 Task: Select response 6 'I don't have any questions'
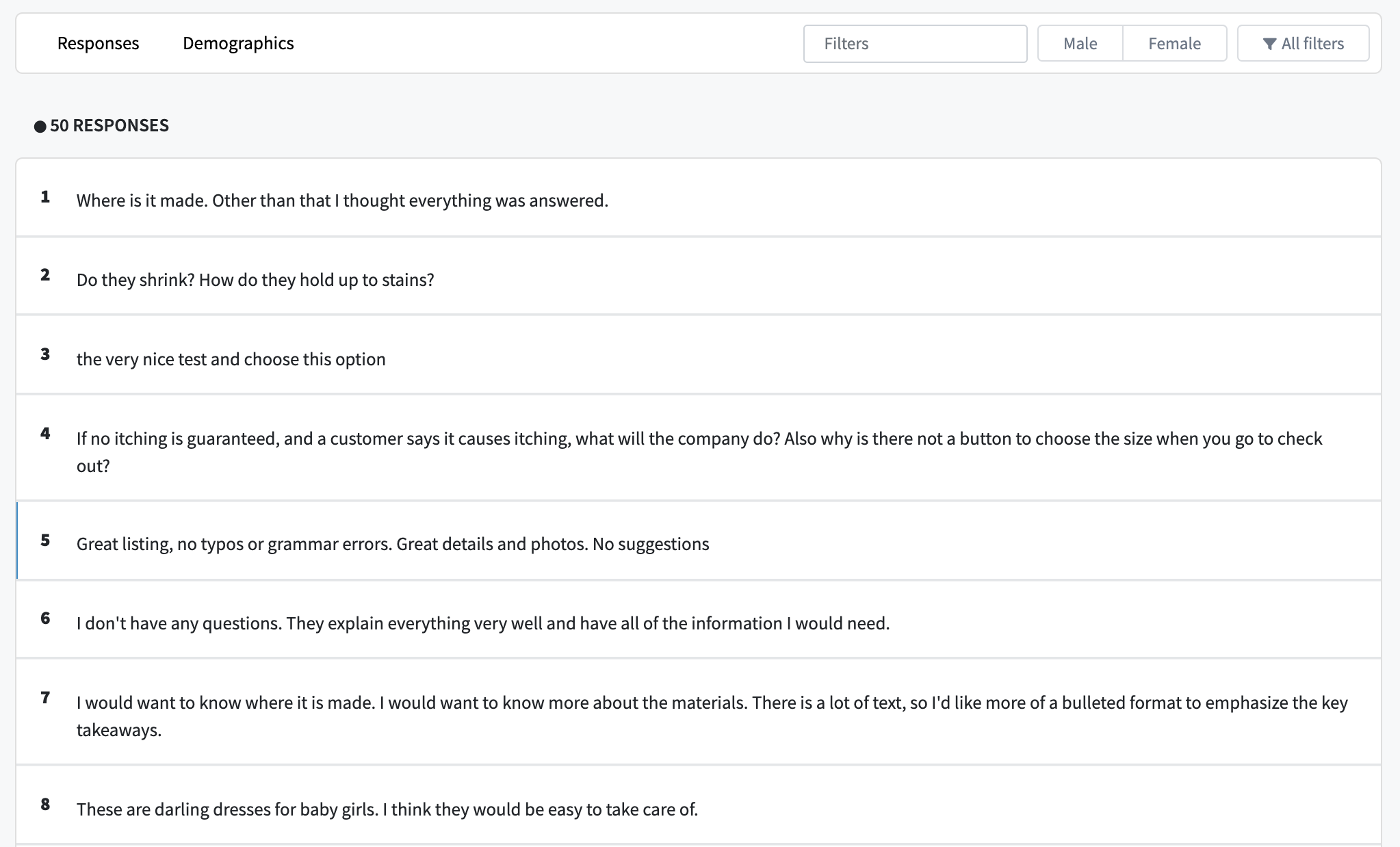click(699, 620)
